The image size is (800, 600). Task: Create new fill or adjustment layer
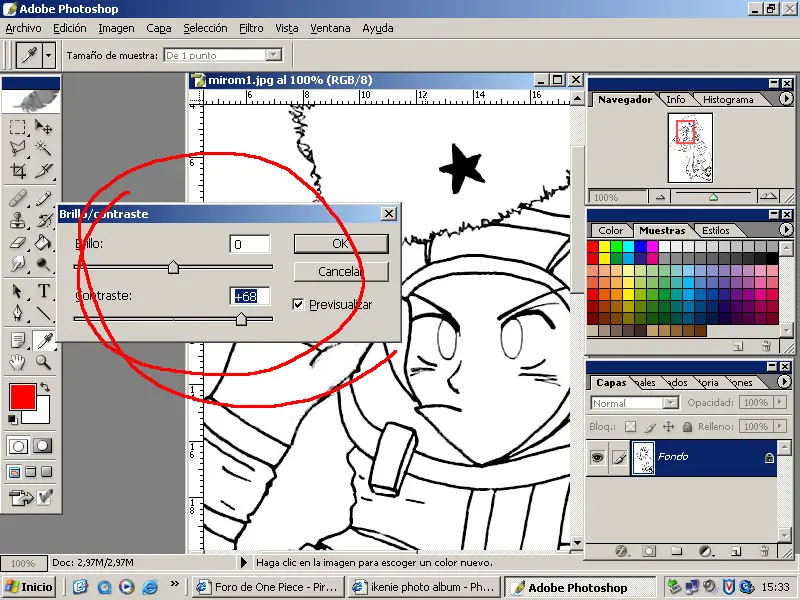coord(706,552)
